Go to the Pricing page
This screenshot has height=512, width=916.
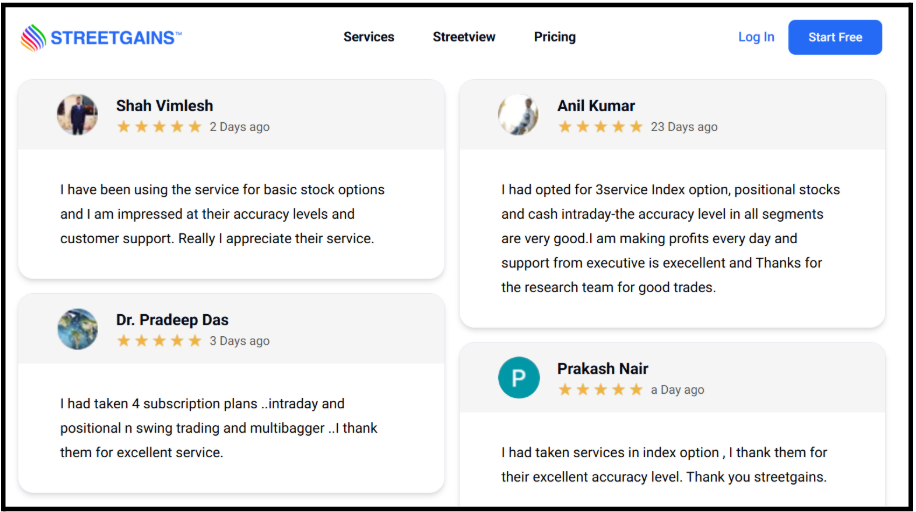point(554,37)
